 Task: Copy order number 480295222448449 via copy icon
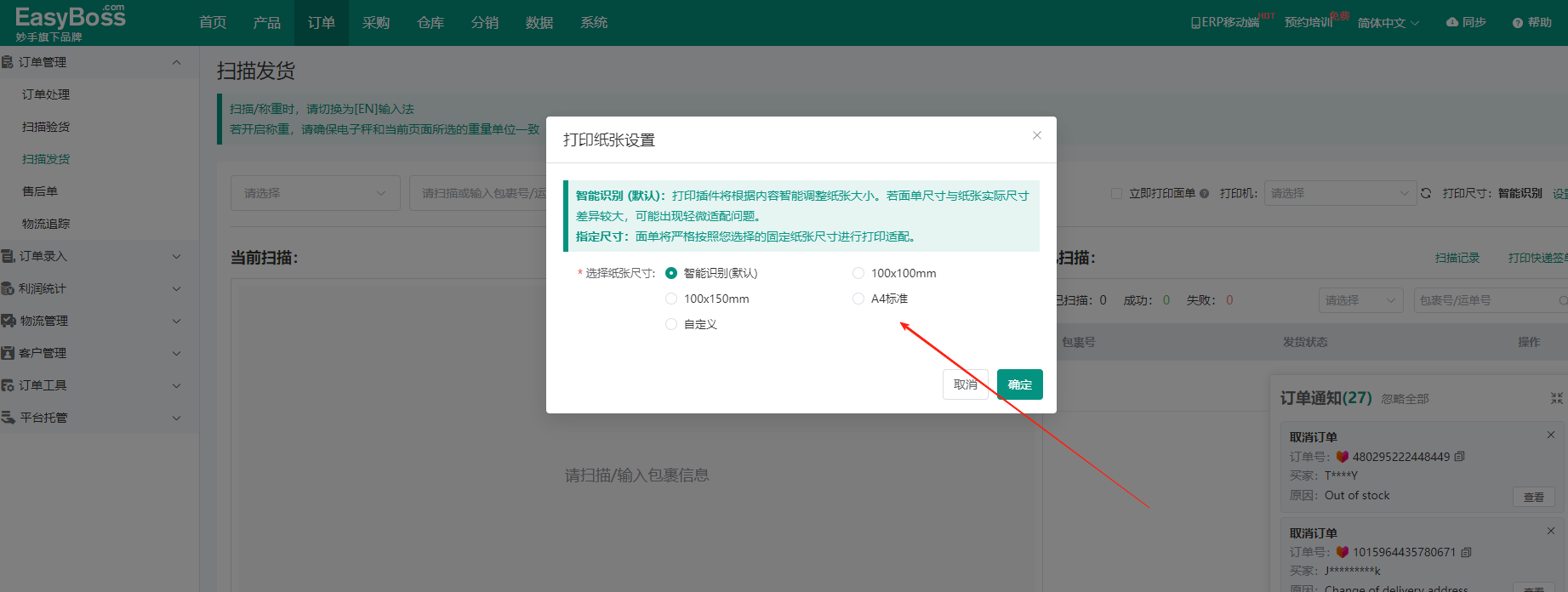click(1460, 457)
